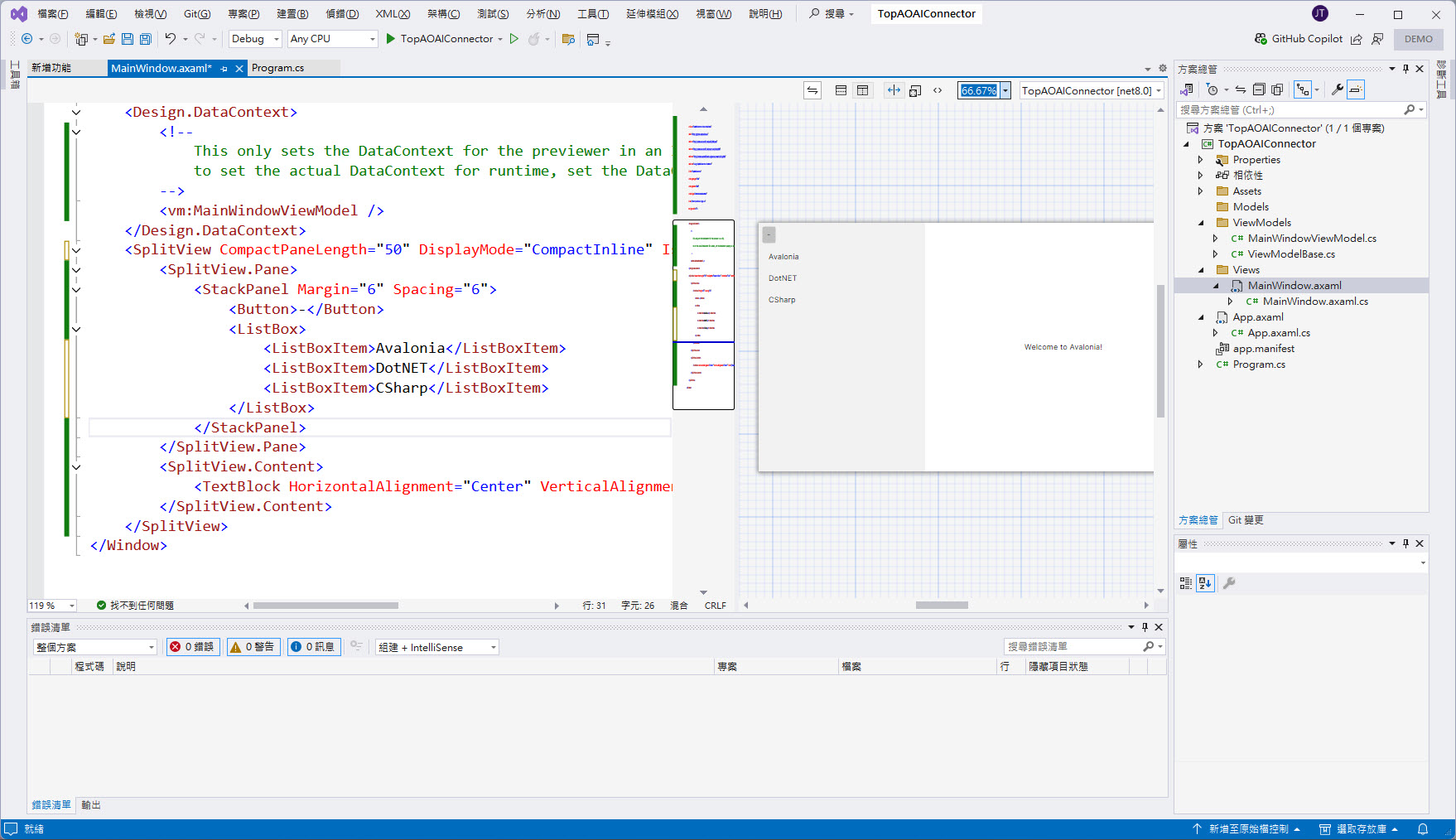
Task: Open the Debug configuration dropdown
Action: tap(255, 39)
